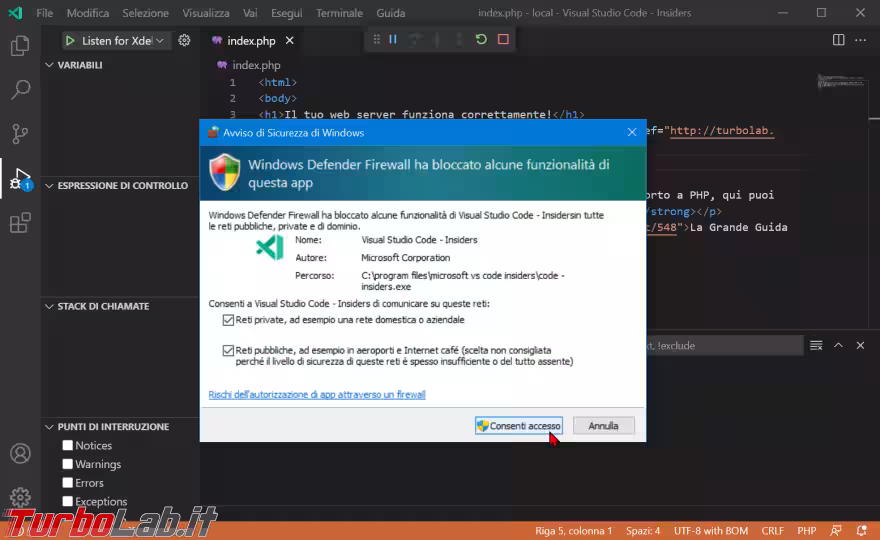Screen dimensions: 880x540
Task: Open the Accounts menu icon
Action: point(20,454)
